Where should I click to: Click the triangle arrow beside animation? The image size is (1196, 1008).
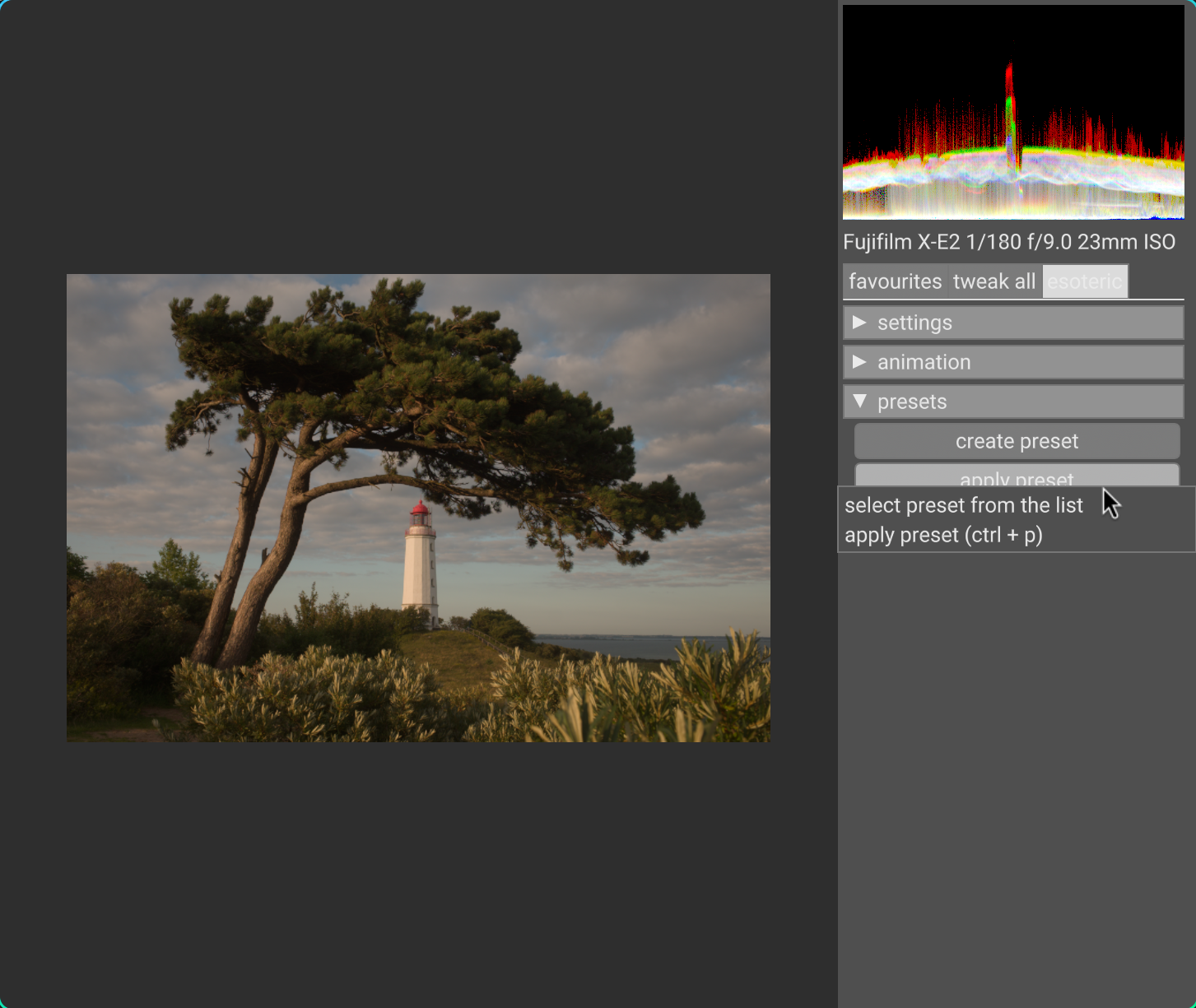(x=859, y=362)
